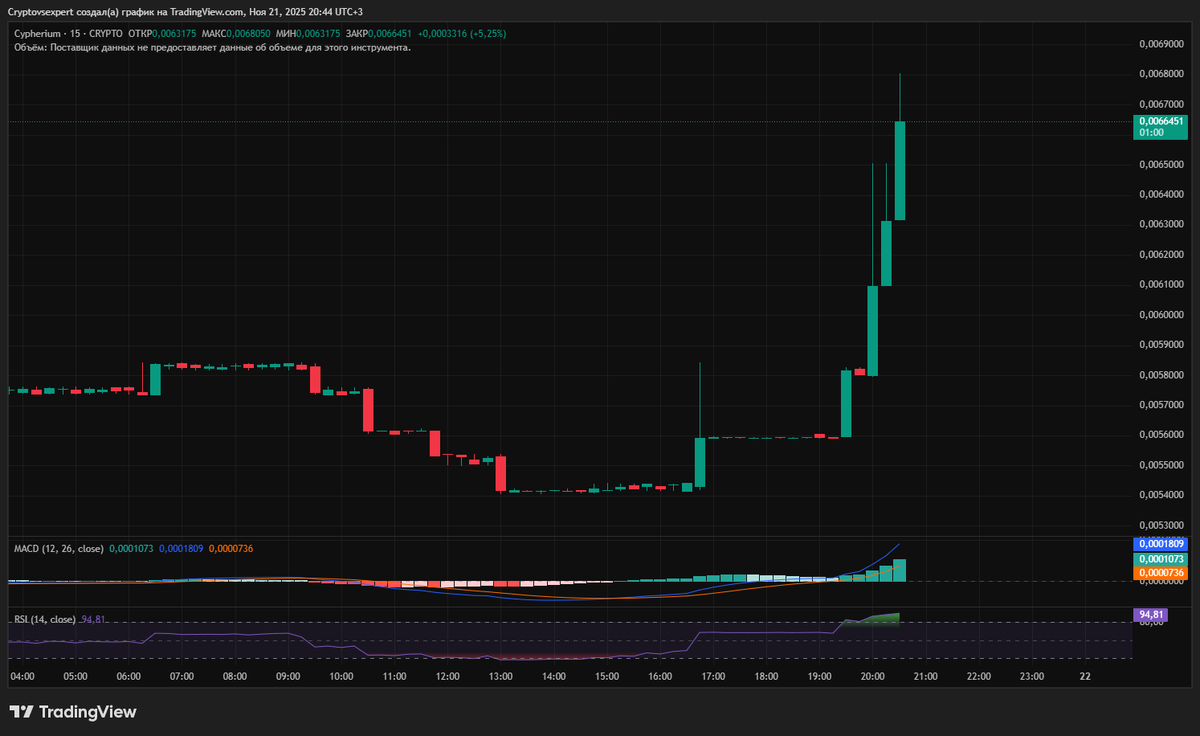Viewport: 1200px width, 736px height.
Task: Select the "Cypherium · 15 · CRYPTO" symbol legend
Action: 67,33
